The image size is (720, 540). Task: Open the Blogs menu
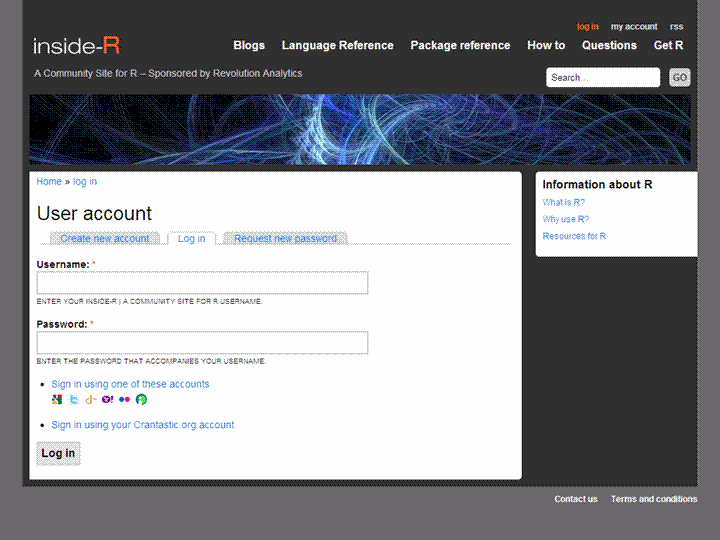click(249, 45)
